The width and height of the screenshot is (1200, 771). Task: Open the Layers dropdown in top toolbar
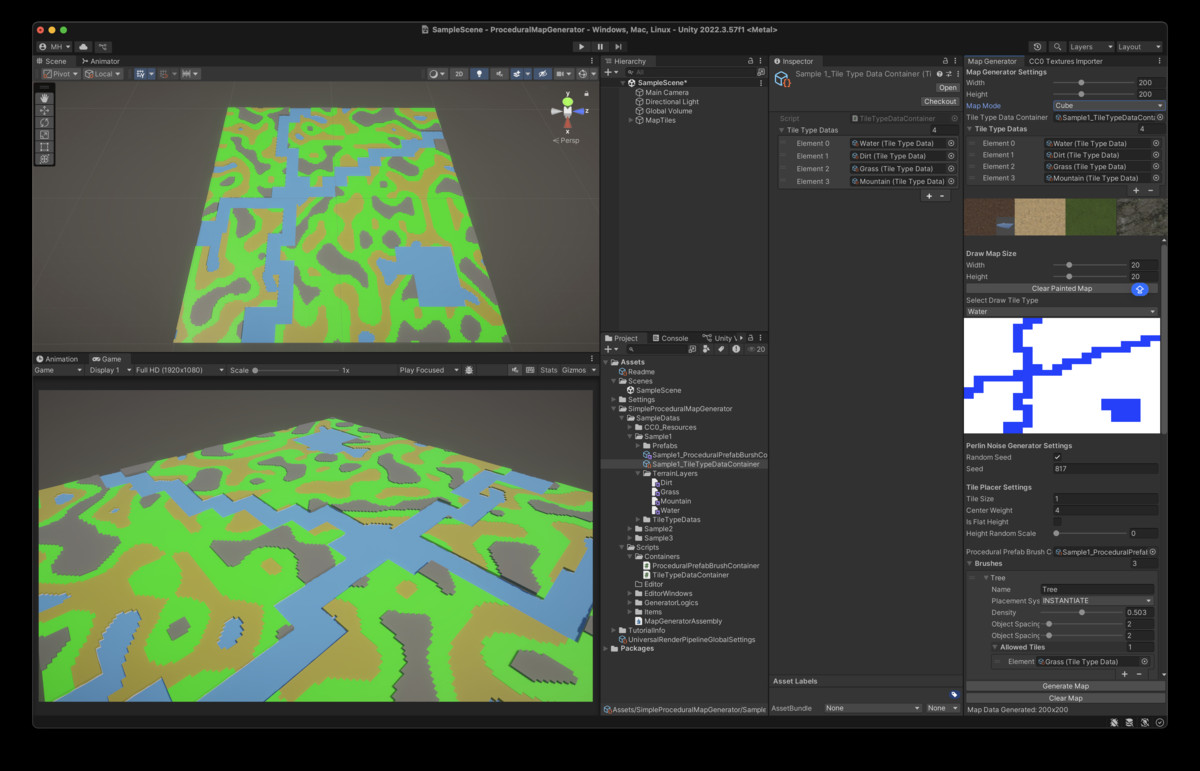click(1090, 46)
